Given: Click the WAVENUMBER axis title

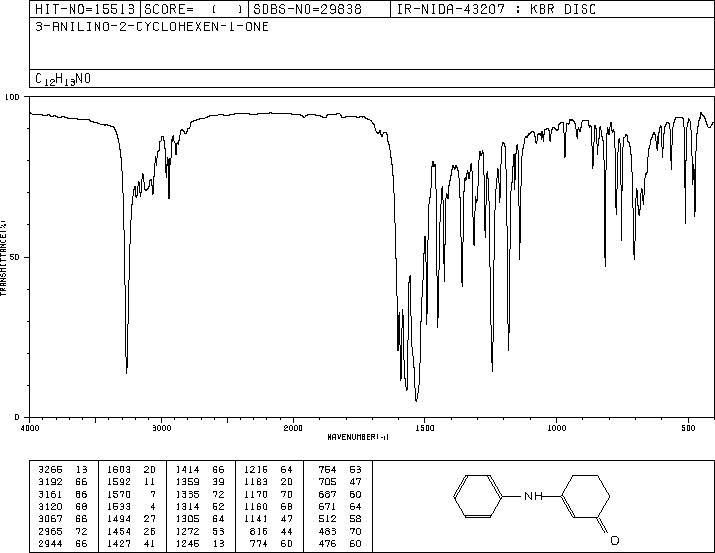Looking at the screenshot, I should coord(358,437).
